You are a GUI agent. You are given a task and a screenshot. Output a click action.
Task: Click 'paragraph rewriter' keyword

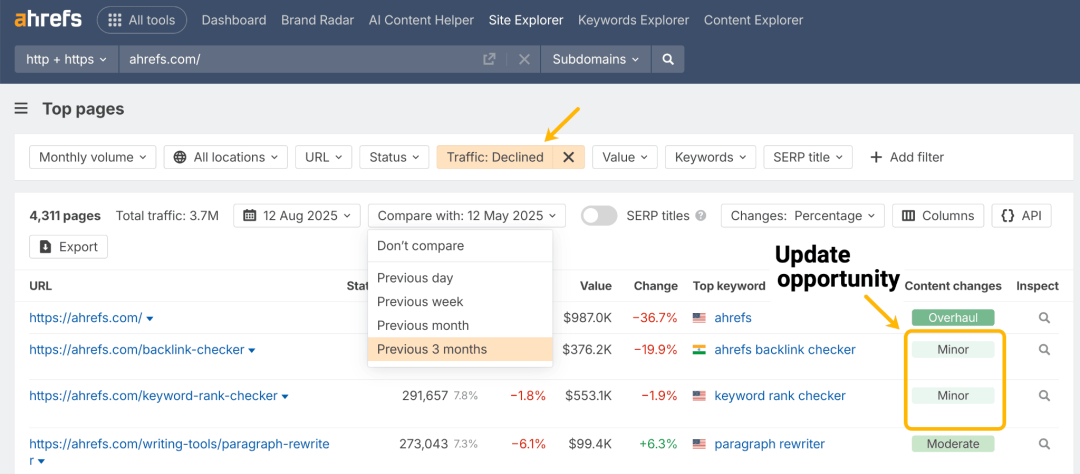(769, 444)
